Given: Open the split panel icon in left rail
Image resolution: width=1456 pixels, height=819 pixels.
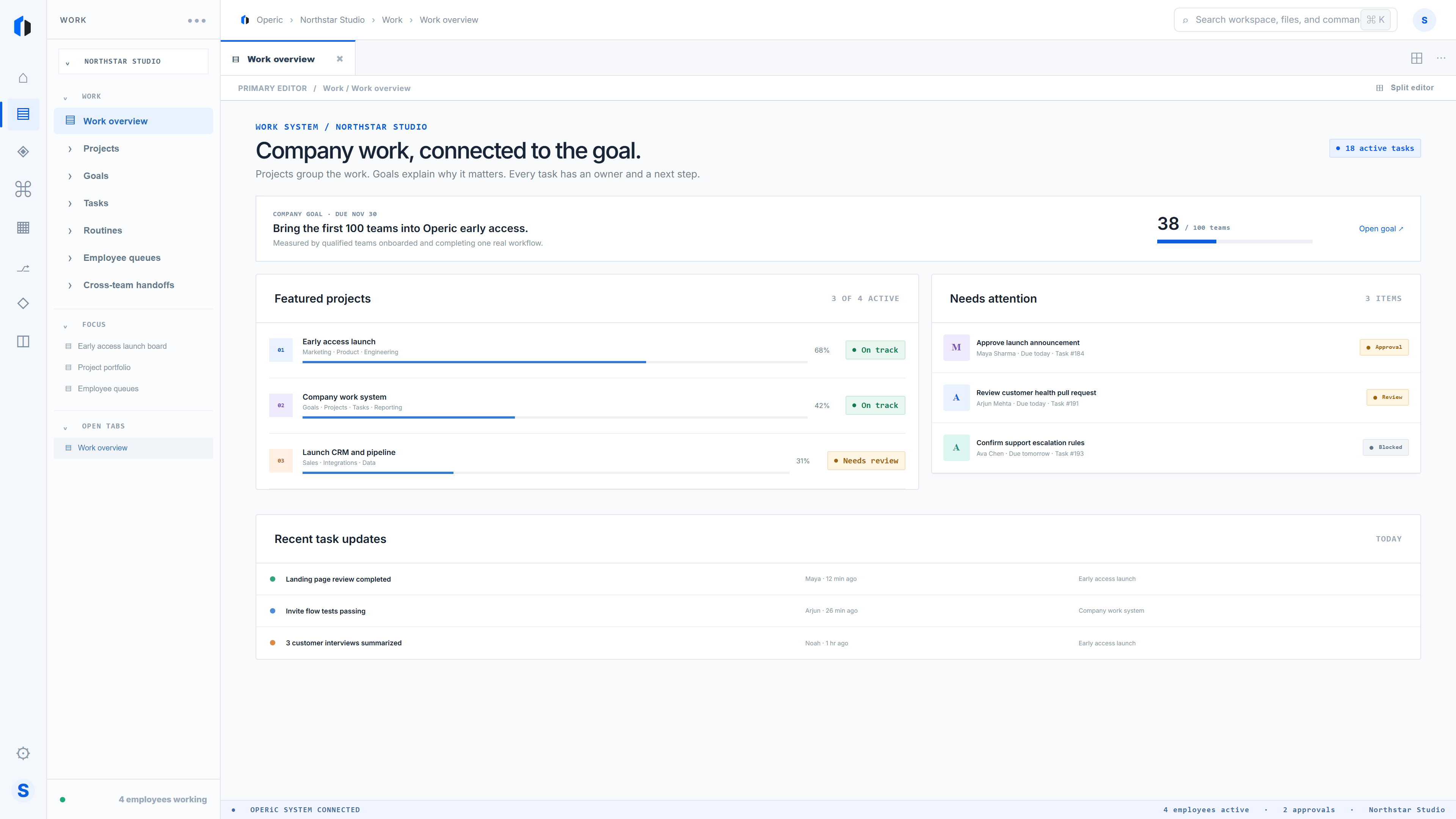Looking at the screenshot, I should (23, 341).
